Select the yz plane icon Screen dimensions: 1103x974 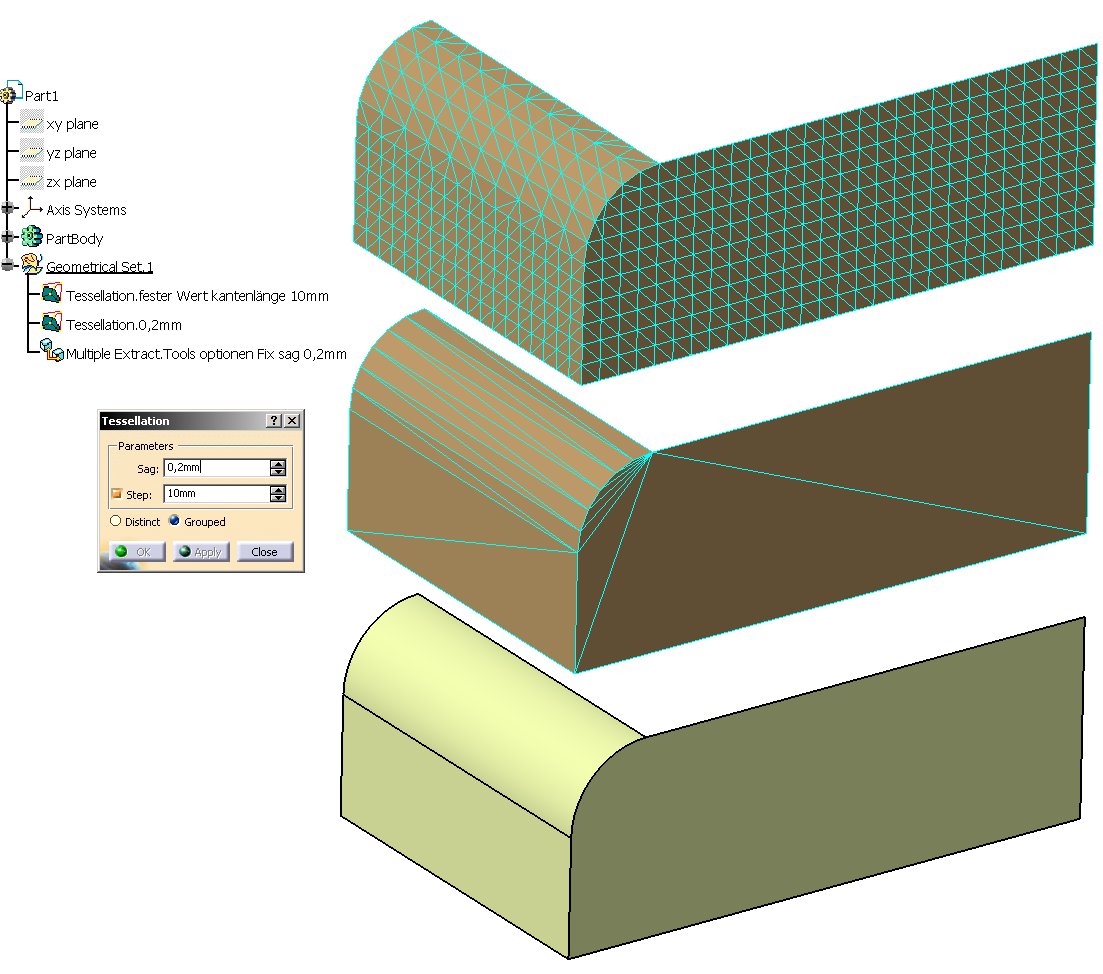[x=32, y=152]
